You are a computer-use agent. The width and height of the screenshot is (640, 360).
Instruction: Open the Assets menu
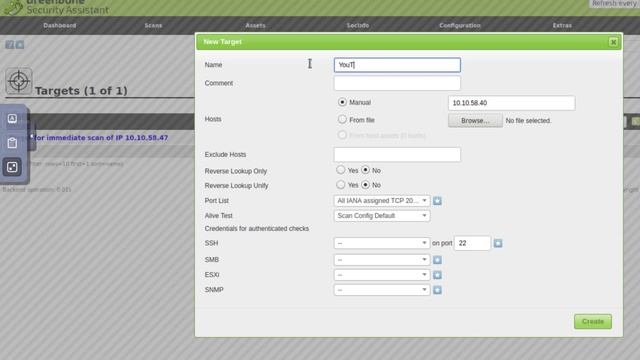pyautogui.click(x=256, y=25)
